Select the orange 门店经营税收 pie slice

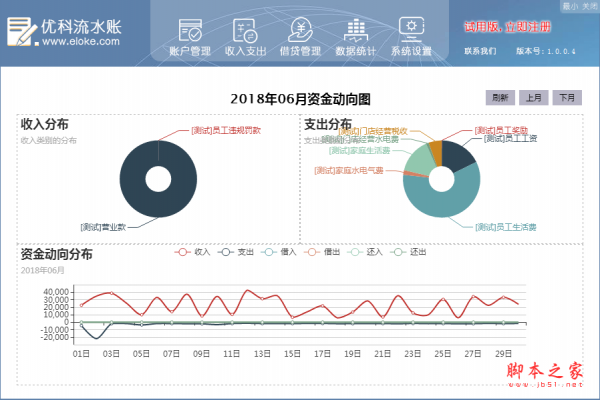(x=436, y=152)
